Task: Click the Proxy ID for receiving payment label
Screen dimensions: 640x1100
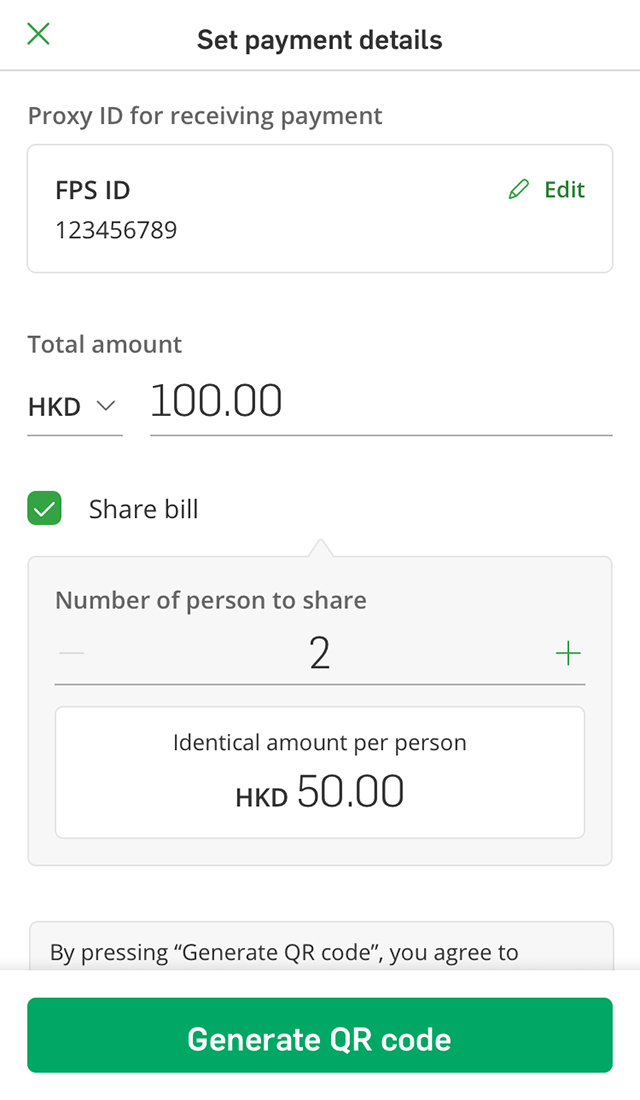Action: (205, 116)
